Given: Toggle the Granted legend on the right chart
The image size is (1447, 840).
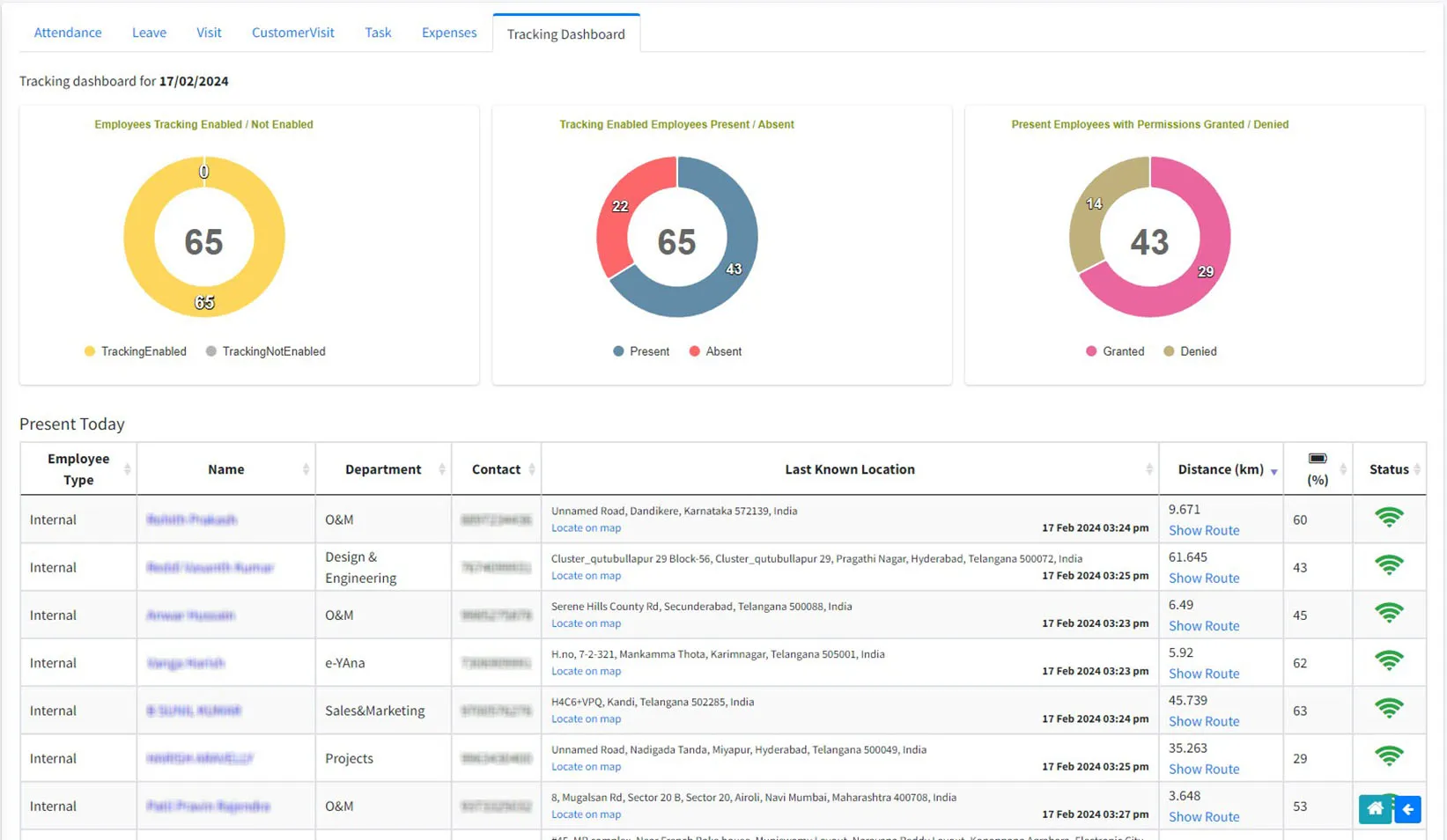Looking at the screenshot, I should click(1115, 350).
